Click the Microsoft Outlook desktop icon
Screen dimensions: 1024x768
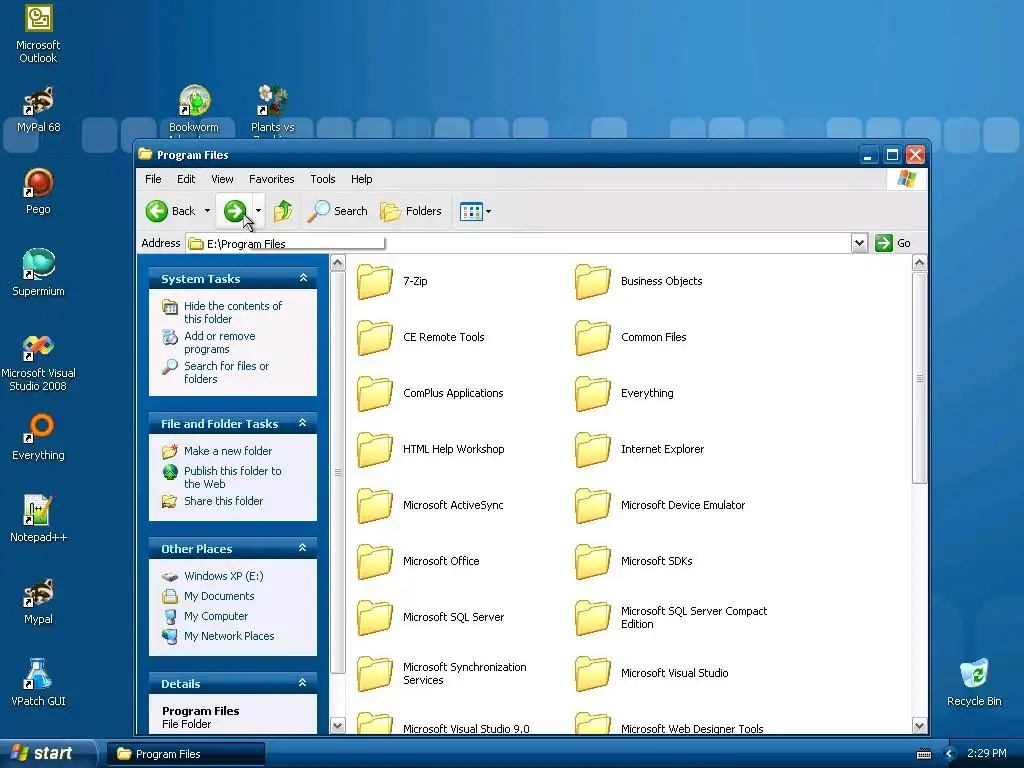(38, 33)
